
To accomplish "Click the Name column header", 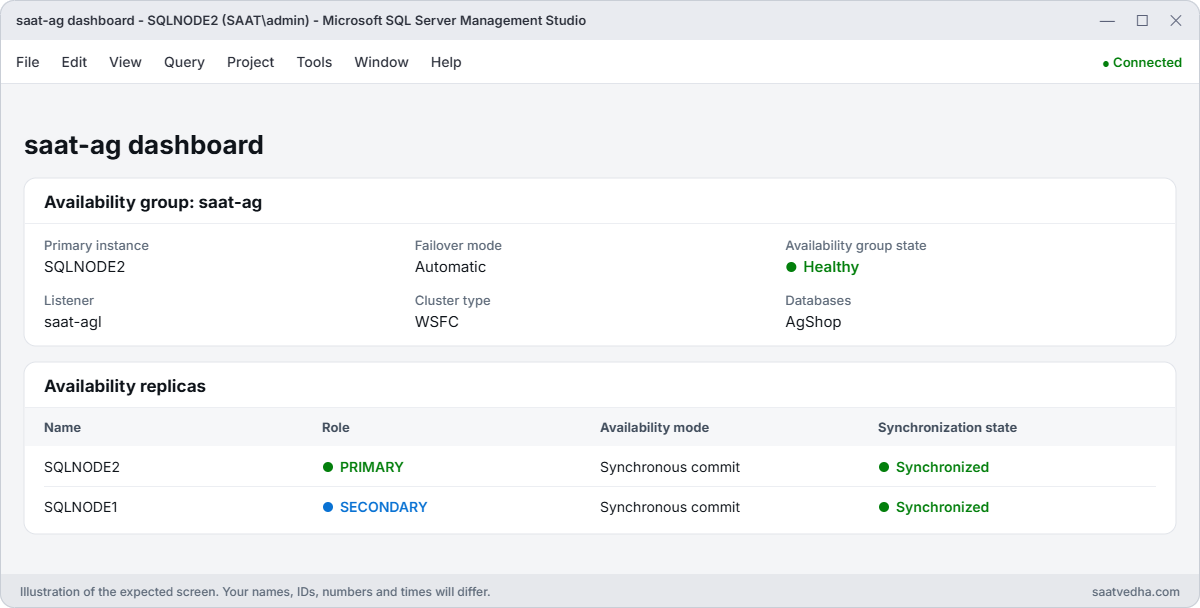I will point(62,427).
